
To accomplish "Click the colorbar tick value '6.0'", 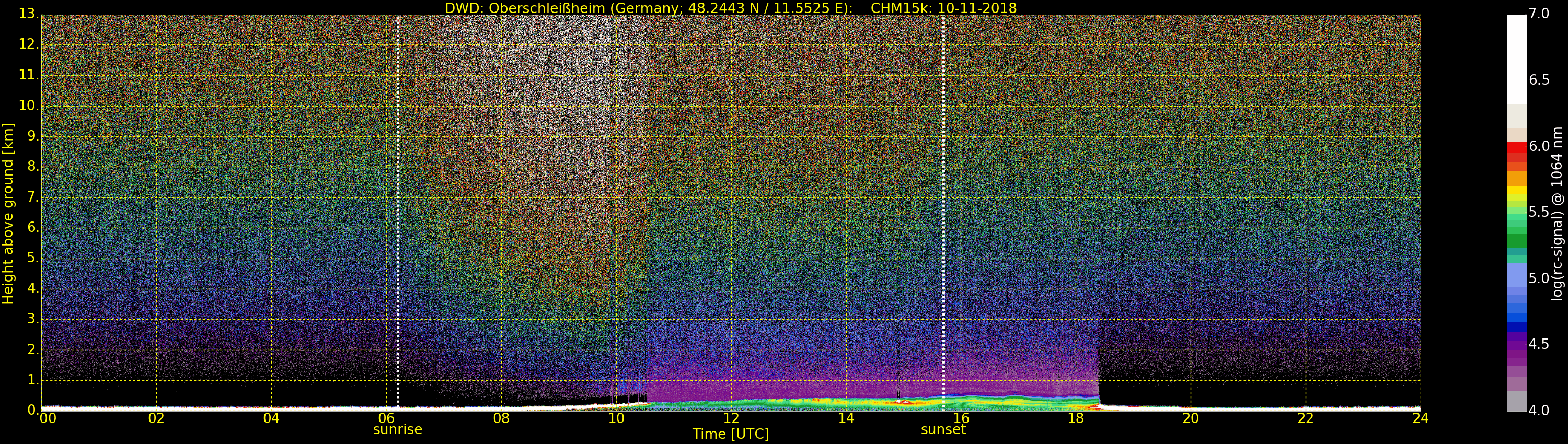I will 1539,146.
